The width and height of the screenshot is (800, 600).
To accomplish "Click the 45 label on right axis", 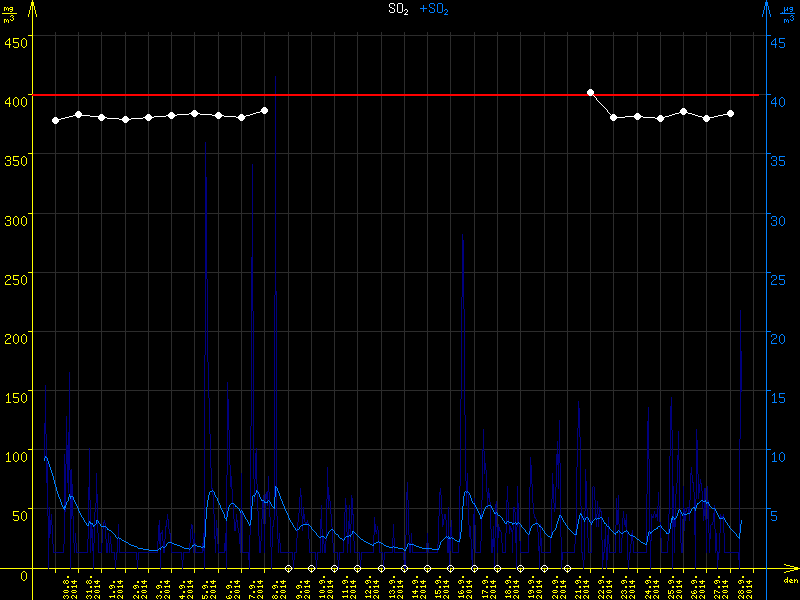I will (776, 42).
